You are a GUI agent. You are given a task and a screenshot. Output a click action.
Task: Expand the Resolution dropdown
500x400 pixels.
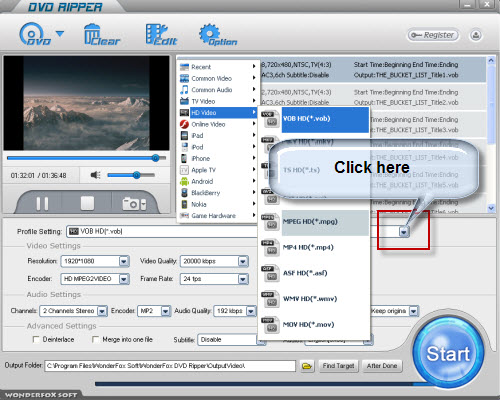pyautogui.click(x=124, y=261)
